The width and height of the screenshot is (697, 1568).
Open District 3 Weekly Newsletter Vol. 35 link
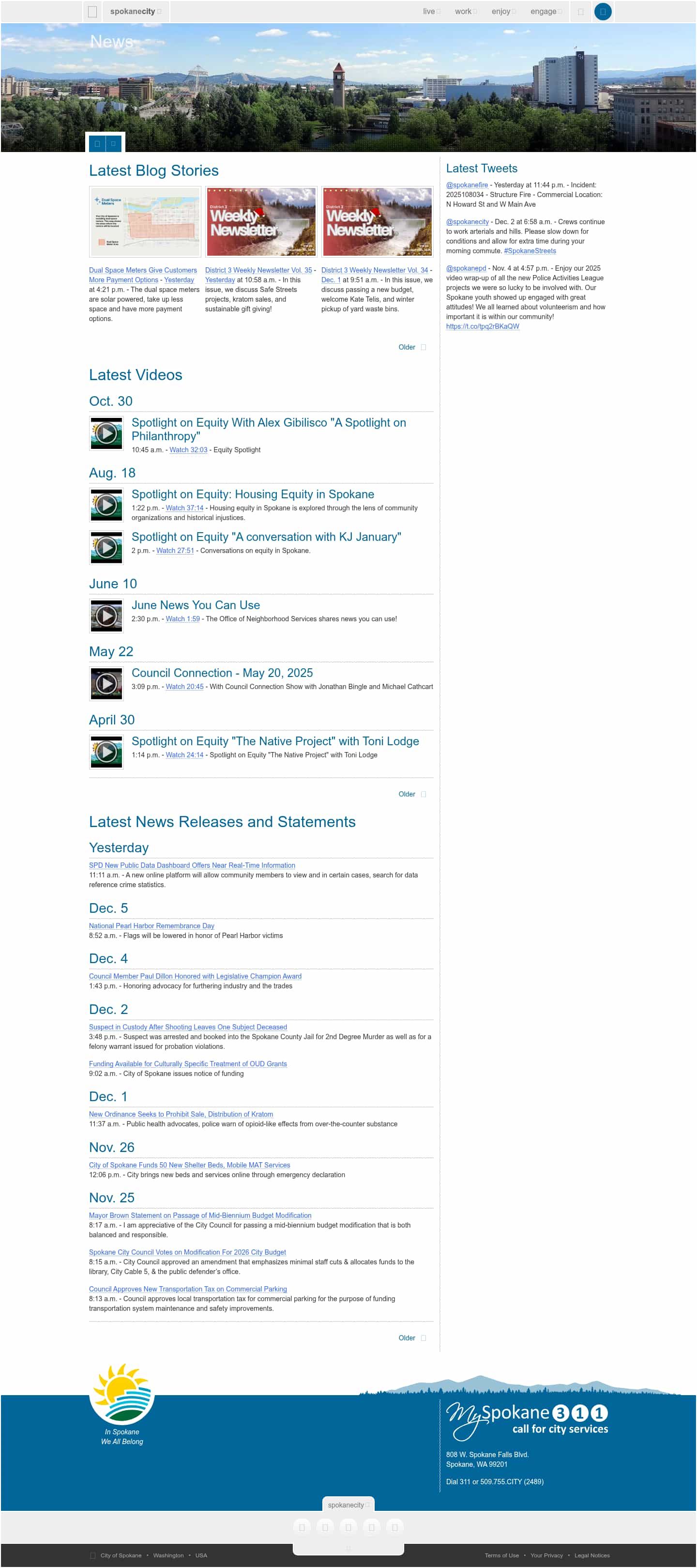tap(258, 270)
